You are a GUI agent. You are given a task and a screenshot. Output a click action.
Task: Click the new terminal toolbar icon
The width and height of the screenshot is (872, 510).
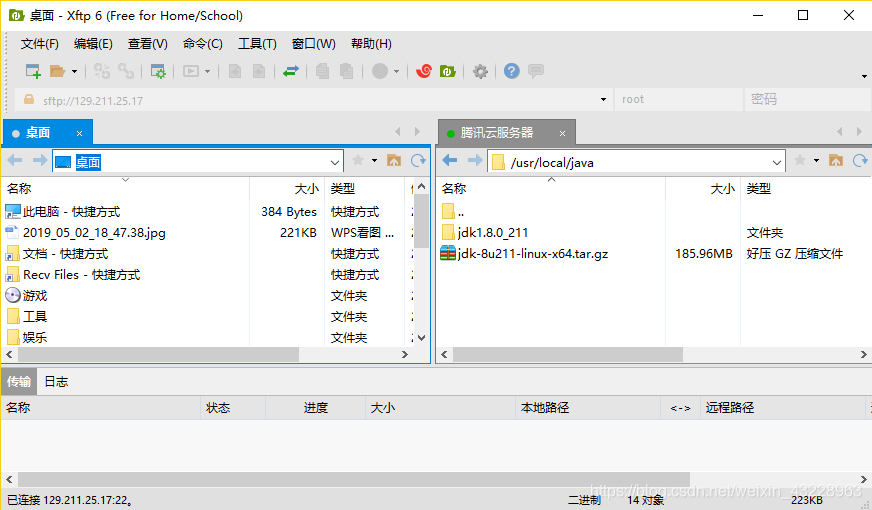coord(191,71)
